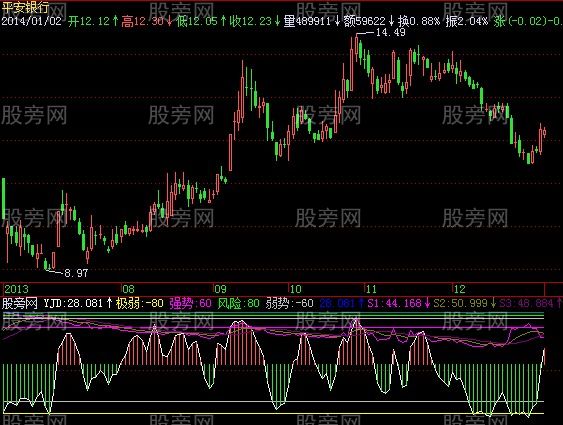Viewport: 563px width, 425px height.
Task: Click the turnover rate 换0.88% value
Action: (x=419, y=21)
